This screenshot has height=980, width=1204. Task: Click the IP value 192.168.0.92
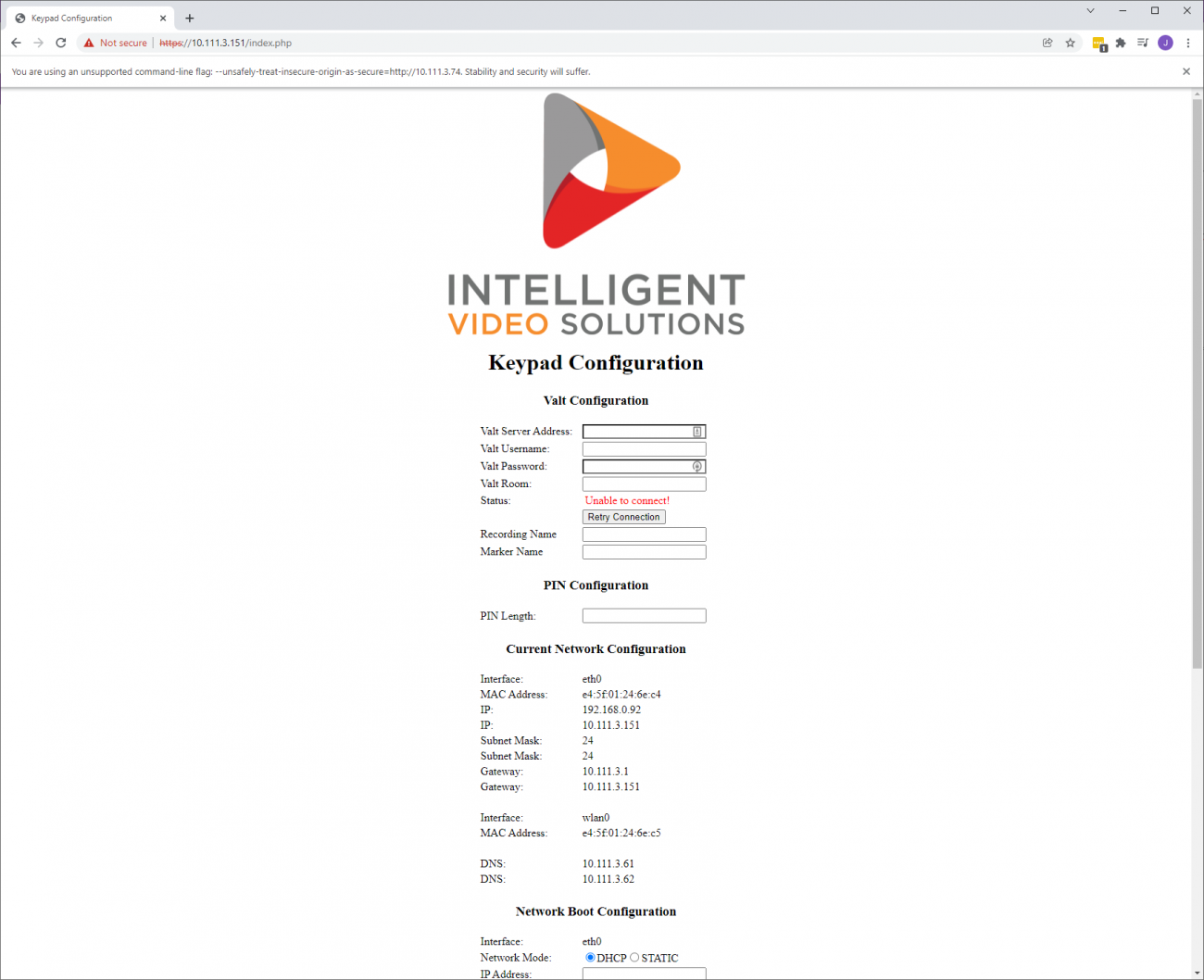[611, 710]
